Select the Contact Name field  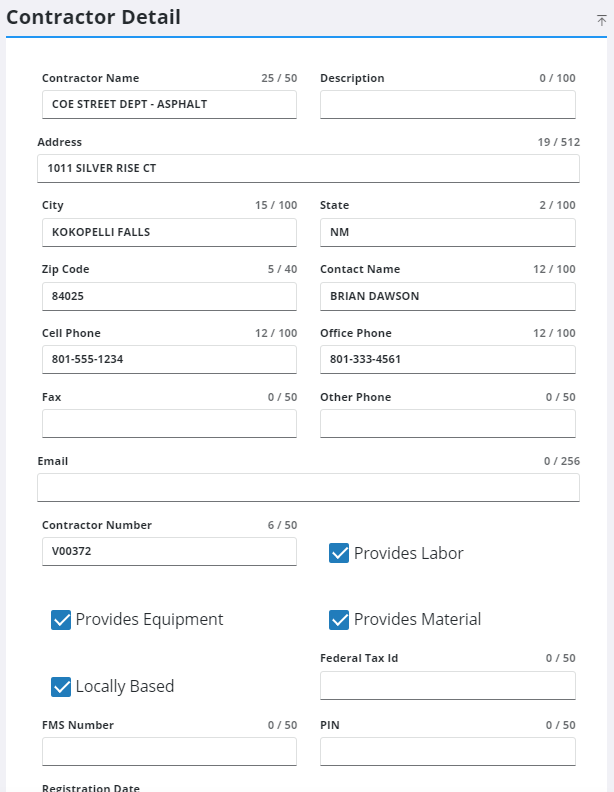pos(447,297)
